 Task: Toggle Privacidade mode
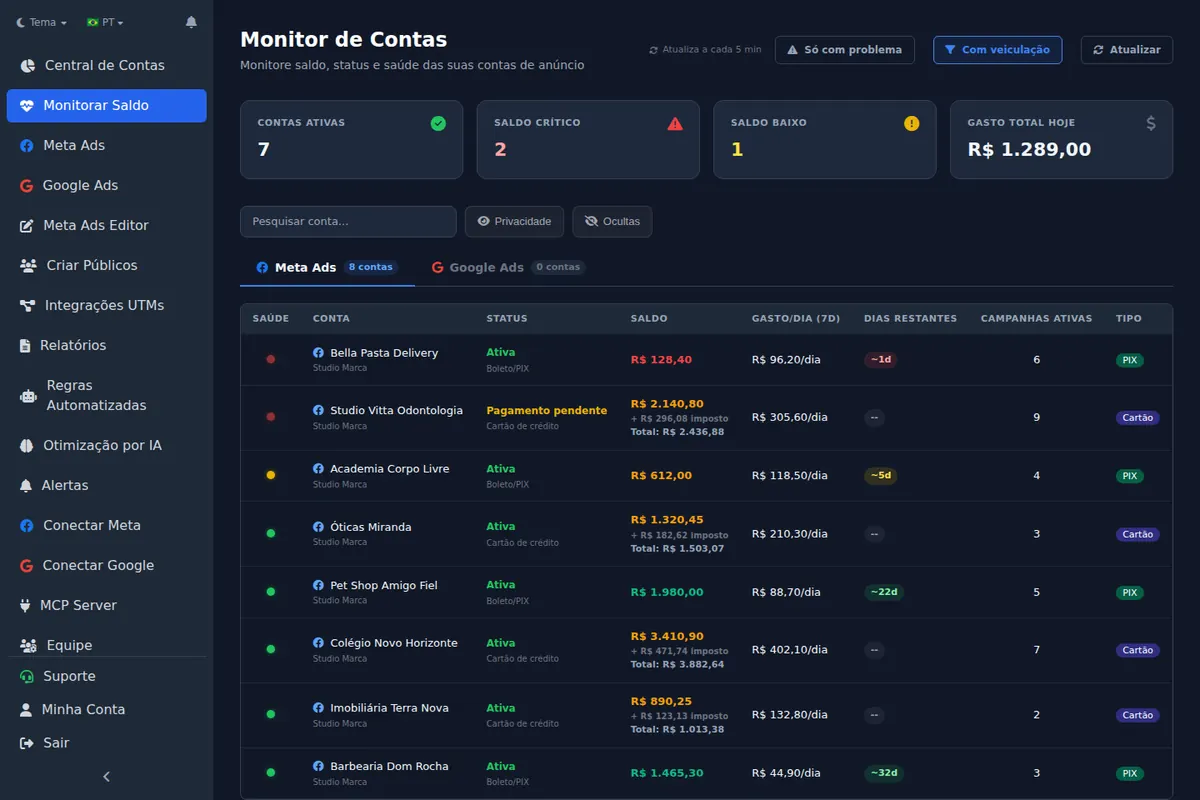click(514, 221)
